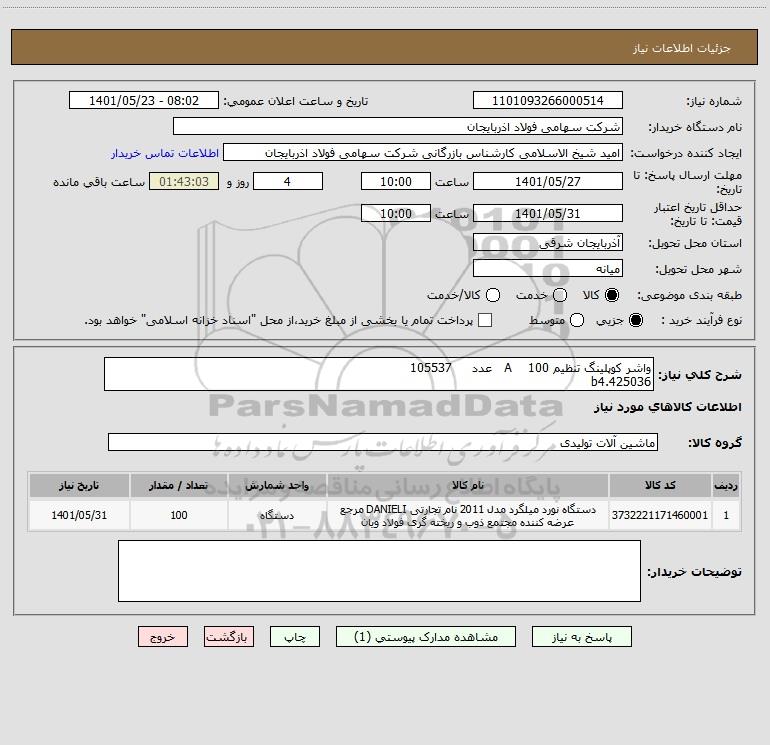770x745 pixels.
Task: Click the توضیحات خریدار label
Action: (694, 572)
